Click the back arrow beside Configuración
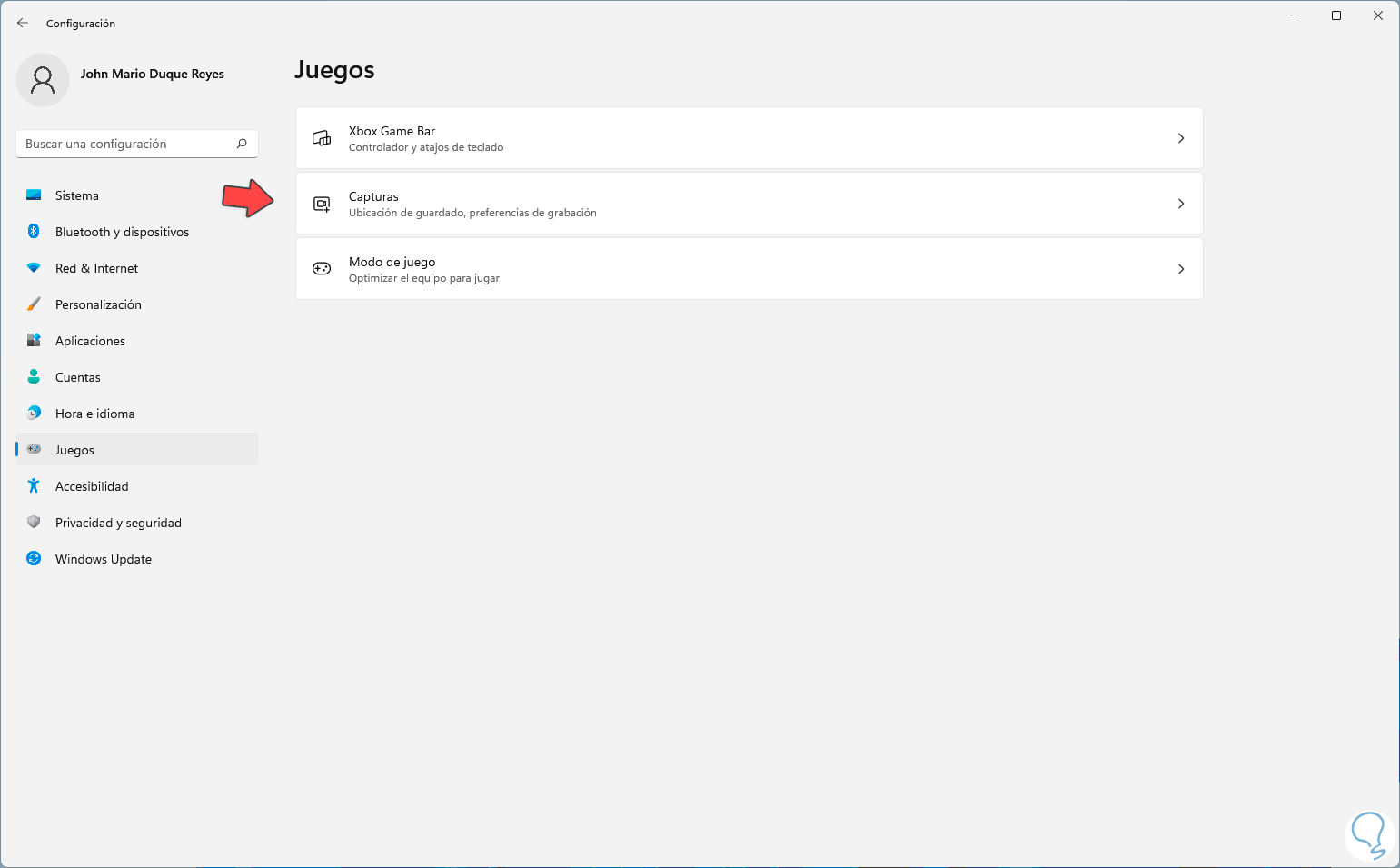 (23, 23)
